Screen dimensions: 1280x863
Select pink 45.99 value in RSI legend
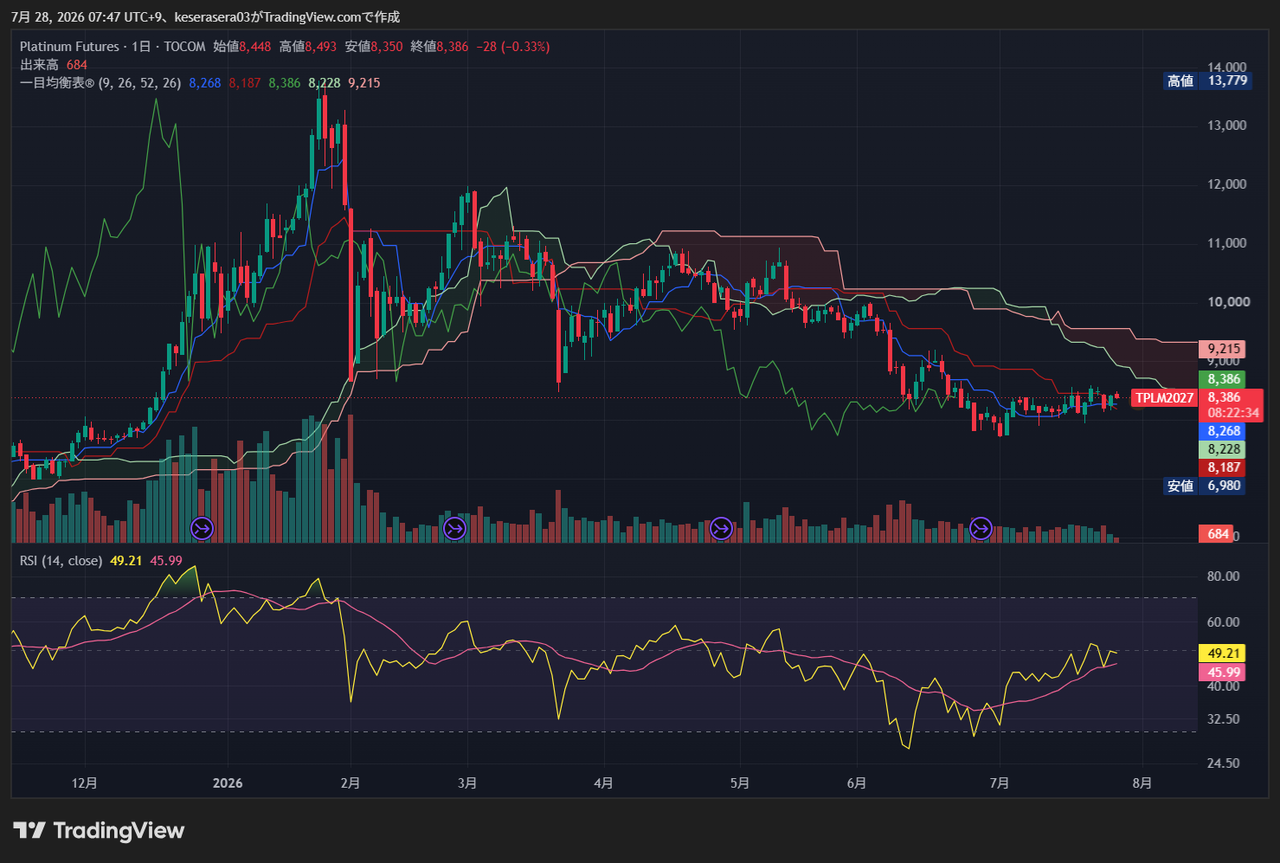pyautogui.click(x=166, y=561)
